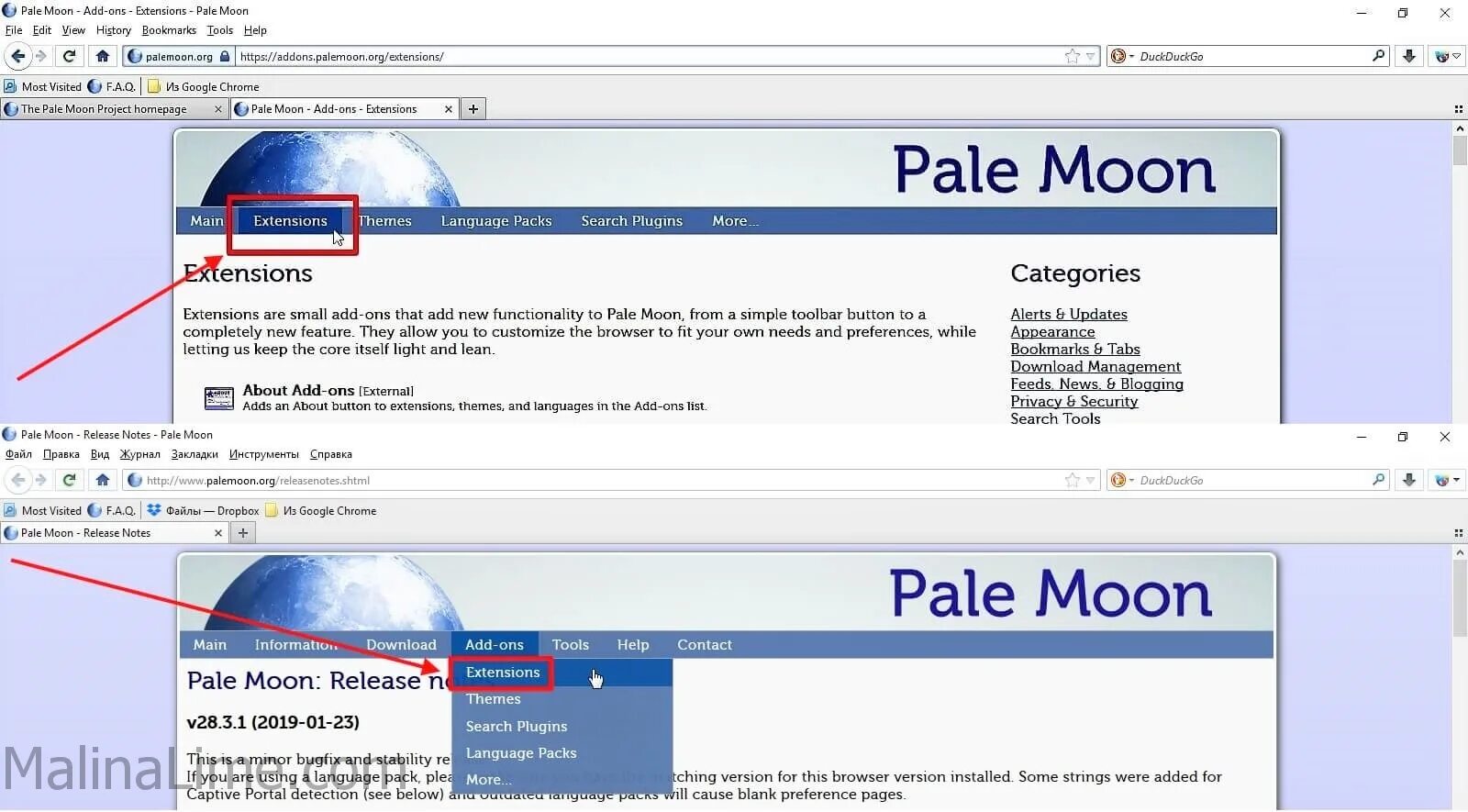1468x812 pixels.
Task: Select Themes in the add-ons navigation bar
Action: 384,221
